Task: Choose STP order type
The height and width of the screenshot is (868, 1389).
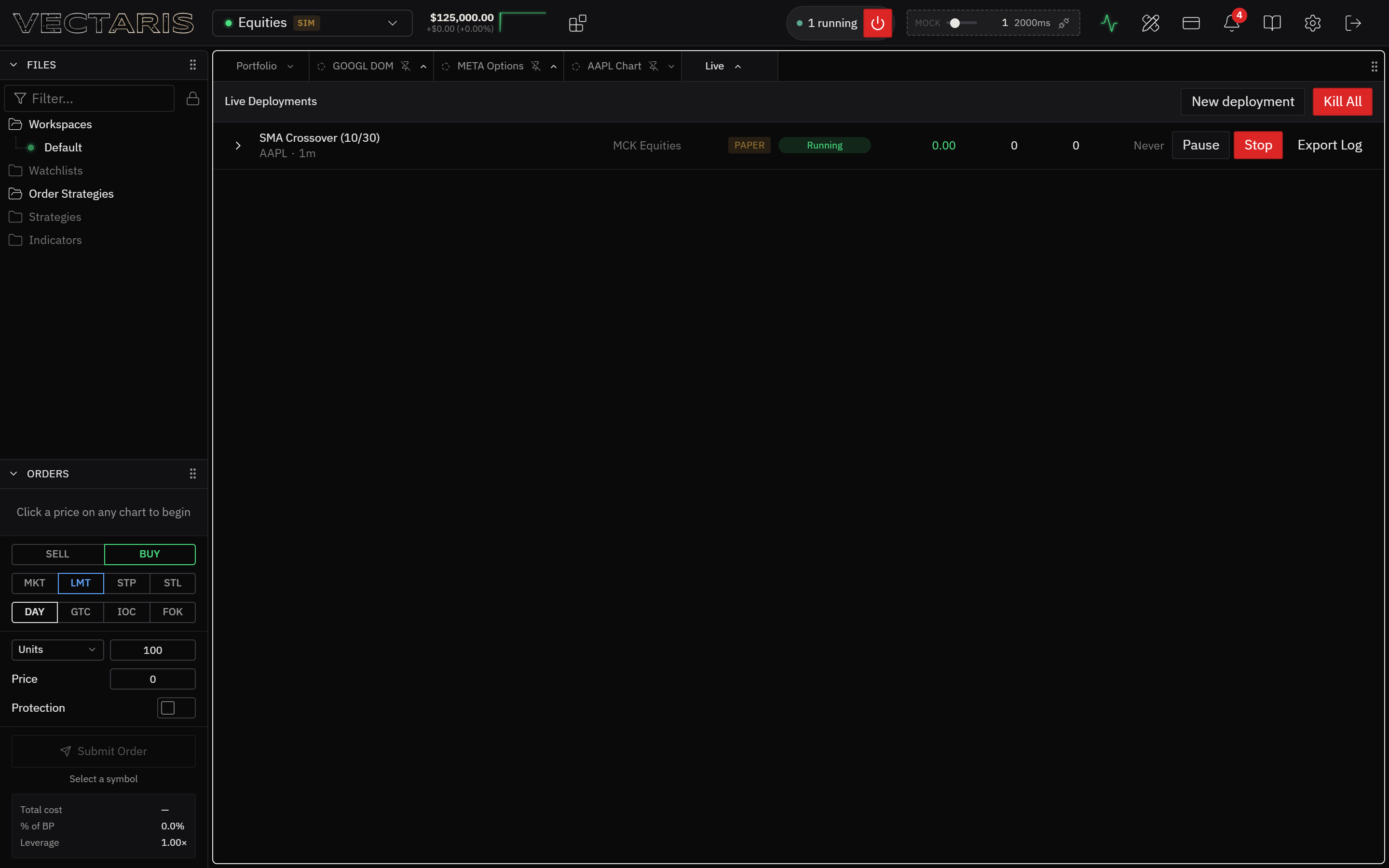Action: point(126,583)
